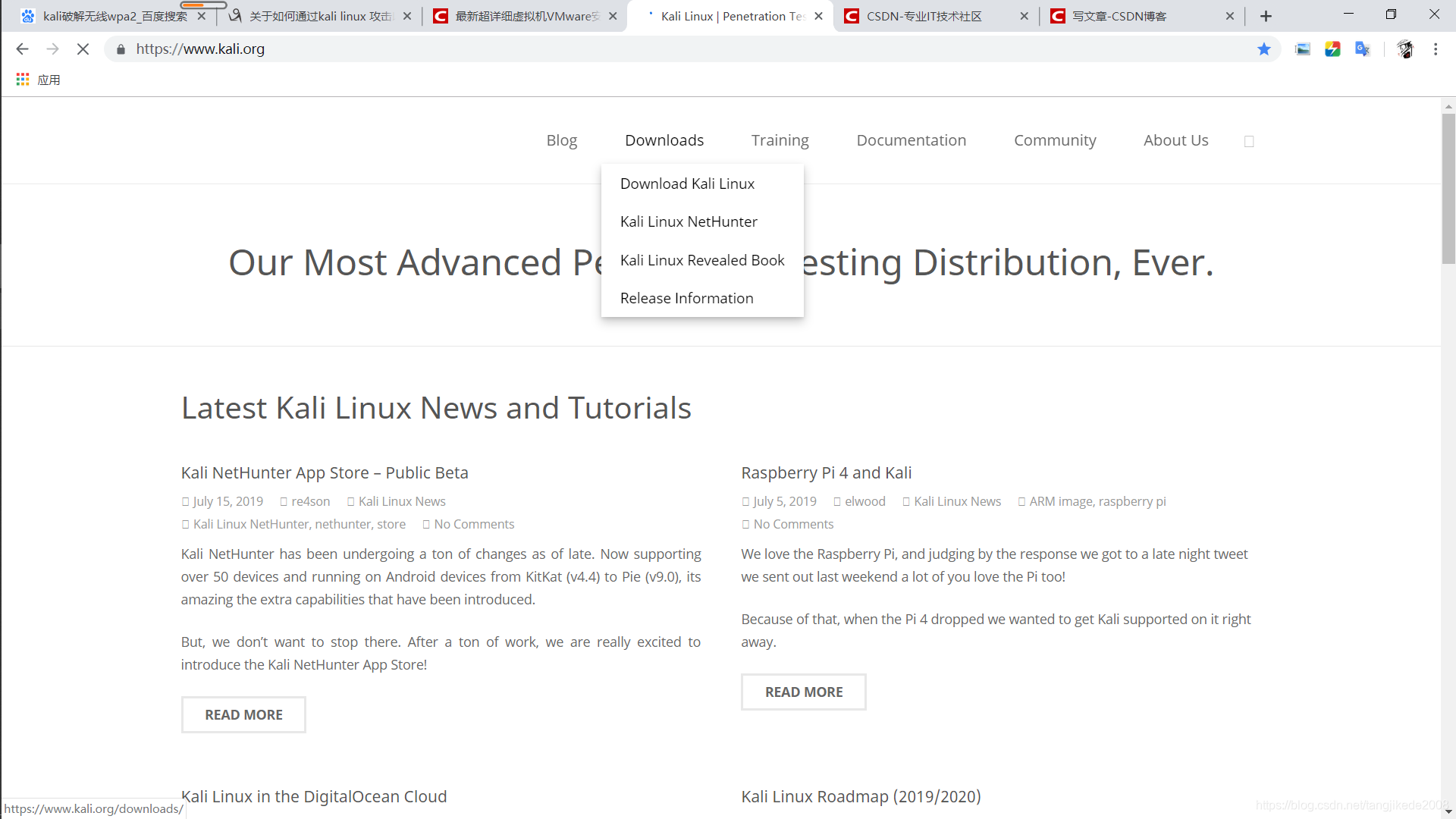Viewport: 1456px width, 819px height.
Task: Open a new browser tab
Action: click(x=1266, y=16)
